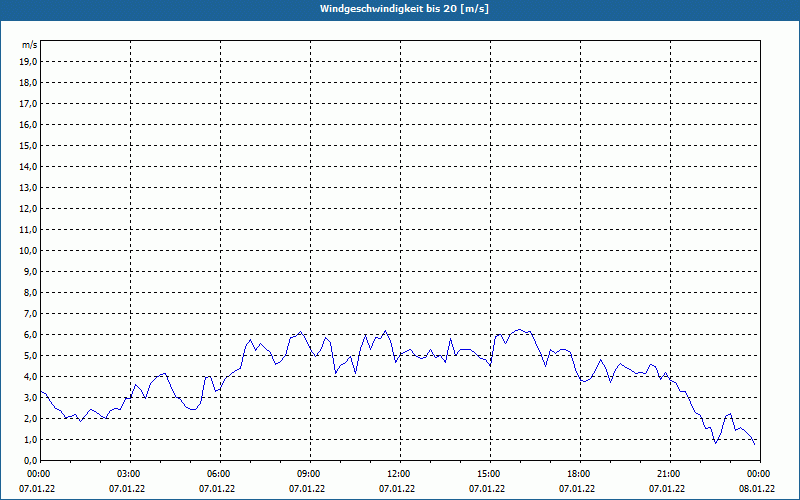
Task: Select the "19,0" y-axis label
Action: [x=28, y=62]
